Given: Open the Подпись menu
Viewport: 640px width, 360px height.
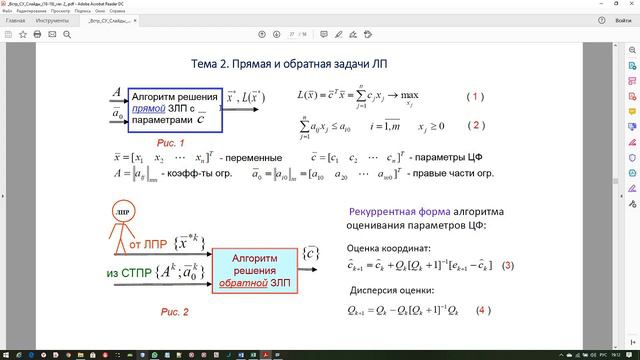Looking at the screenshot, I should [83, 11].
